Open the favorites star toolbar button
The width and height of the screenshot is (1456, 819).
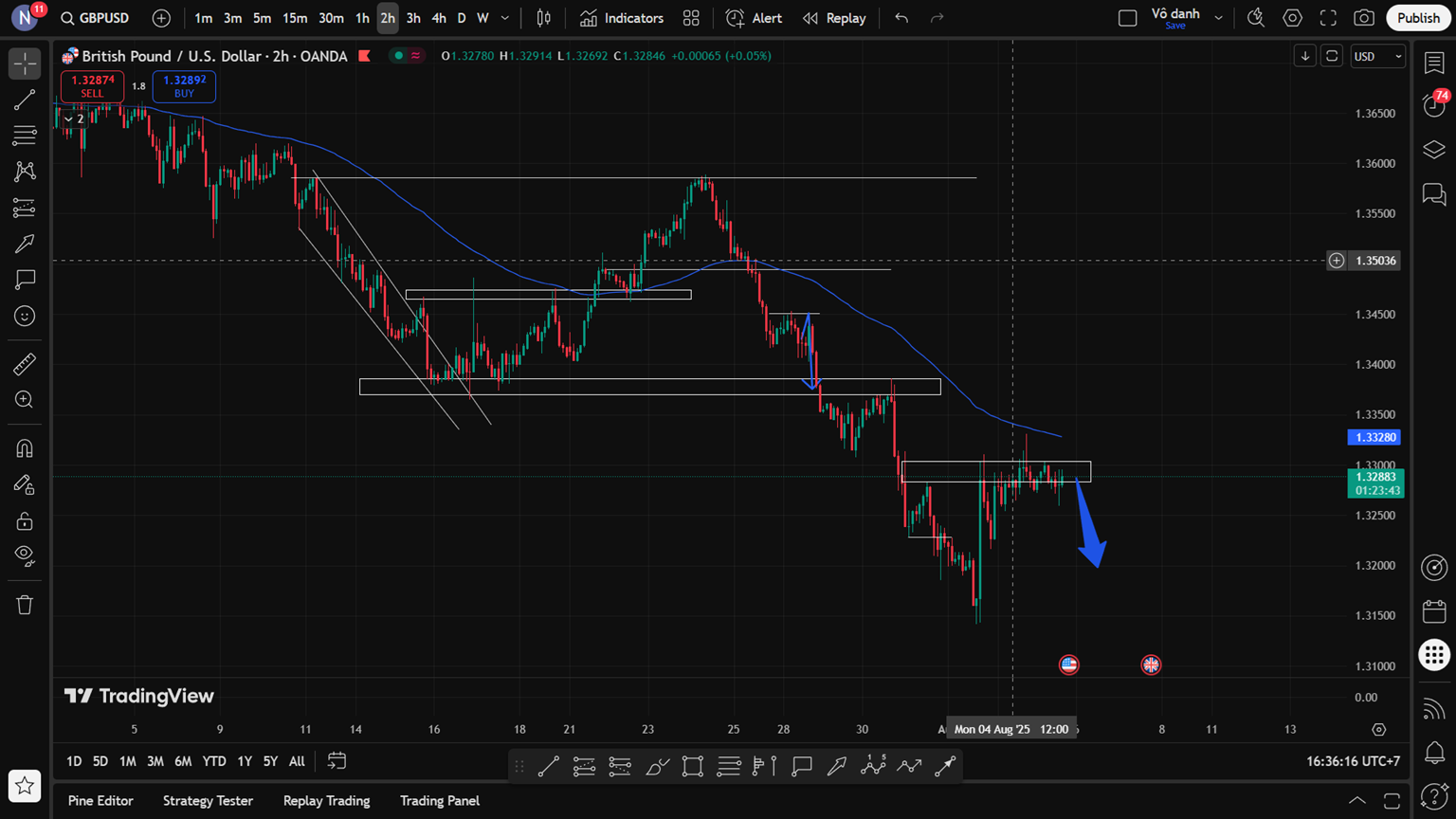coord(25,786)
